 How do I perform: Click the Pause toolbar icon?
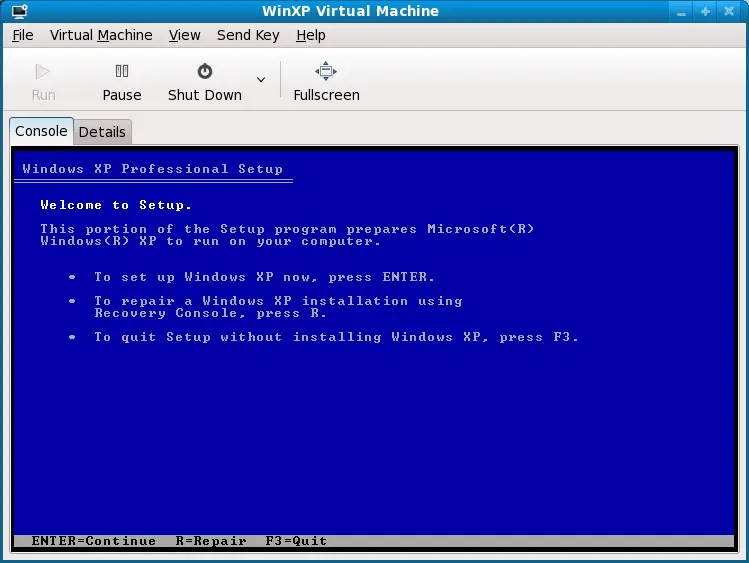122,72
